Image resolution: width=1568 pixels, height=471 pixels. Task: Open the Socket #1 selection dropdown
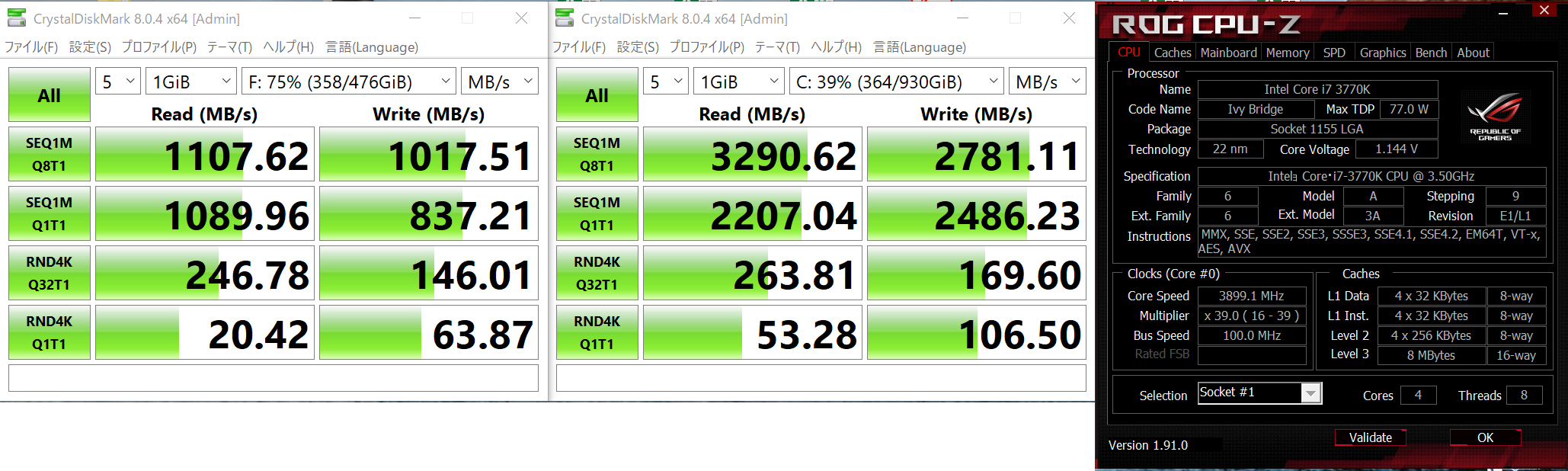(1310, 393)
